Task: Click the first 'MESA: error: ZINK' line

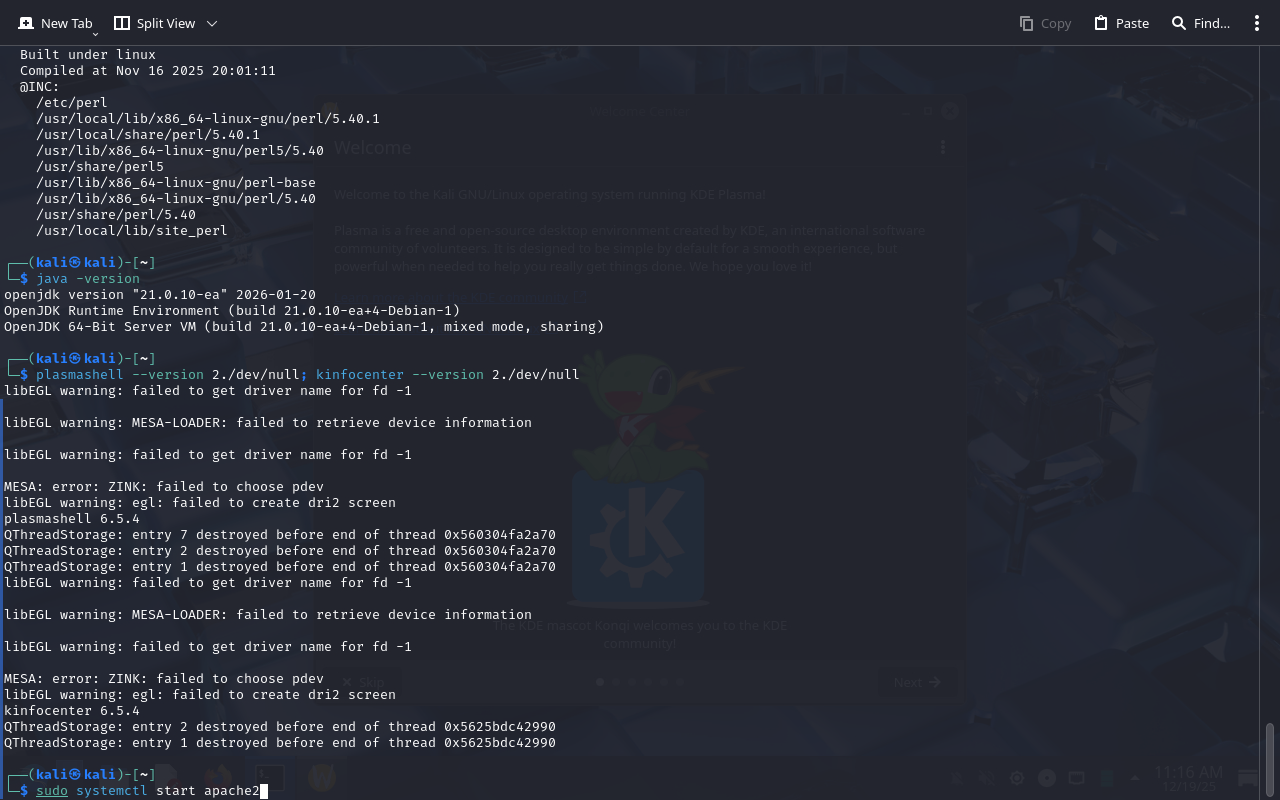Action: pyautogui.click(x=164, y=487)
